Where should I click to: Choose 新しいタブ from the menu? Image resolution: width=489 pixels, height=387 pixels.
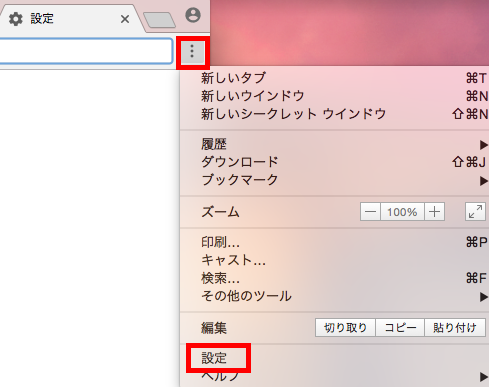[x=334, y=78]
